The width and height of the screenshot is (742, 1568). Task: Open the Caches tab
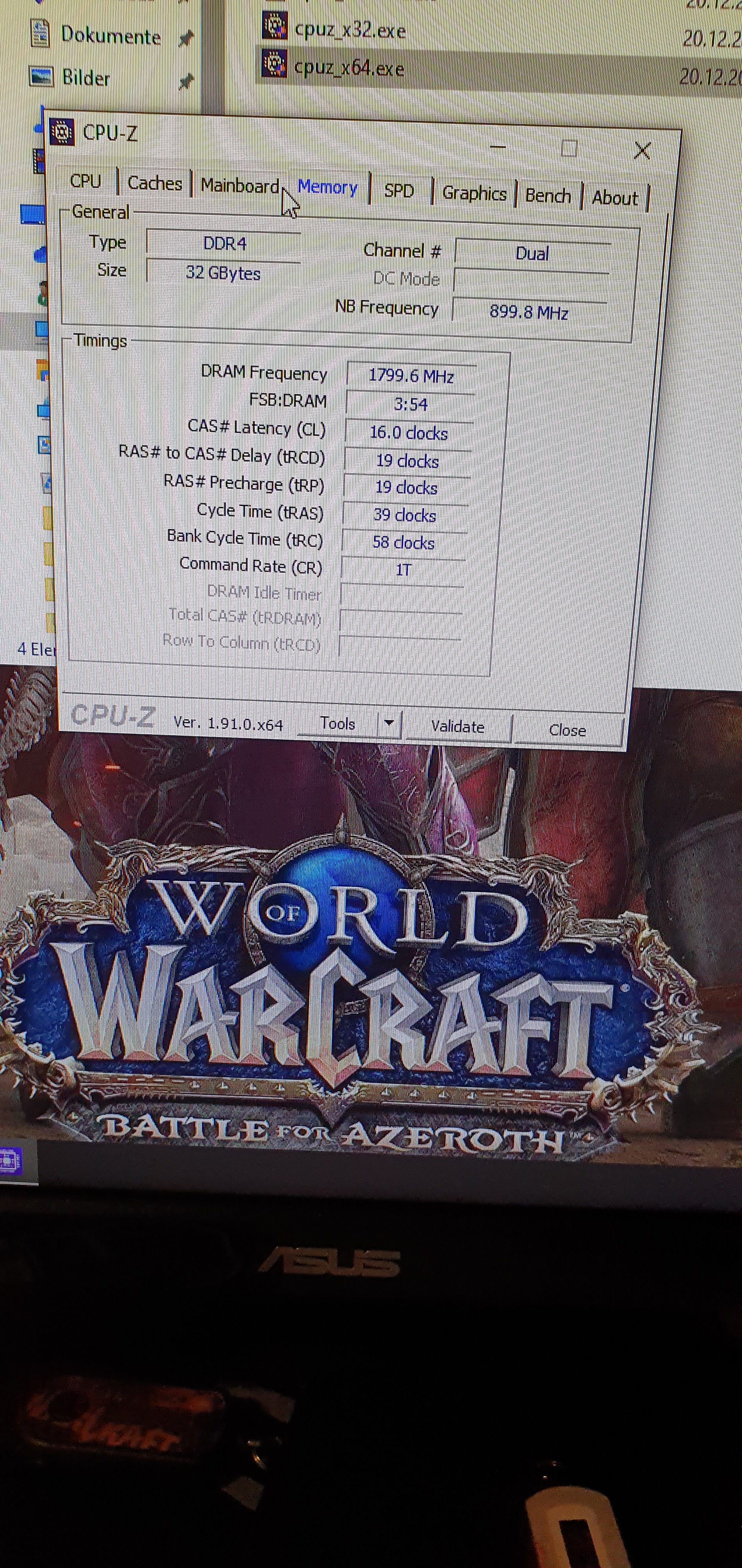click(x=155, y=183)
